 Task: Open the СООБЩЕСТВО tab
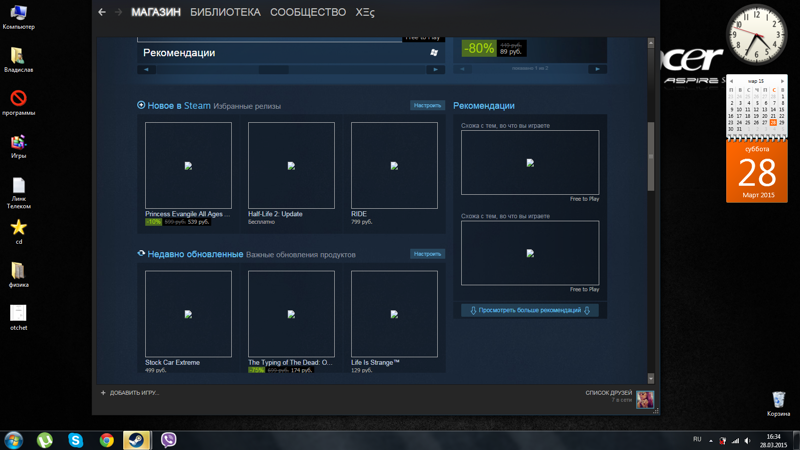pyautogui.click(x=308, y=12)
